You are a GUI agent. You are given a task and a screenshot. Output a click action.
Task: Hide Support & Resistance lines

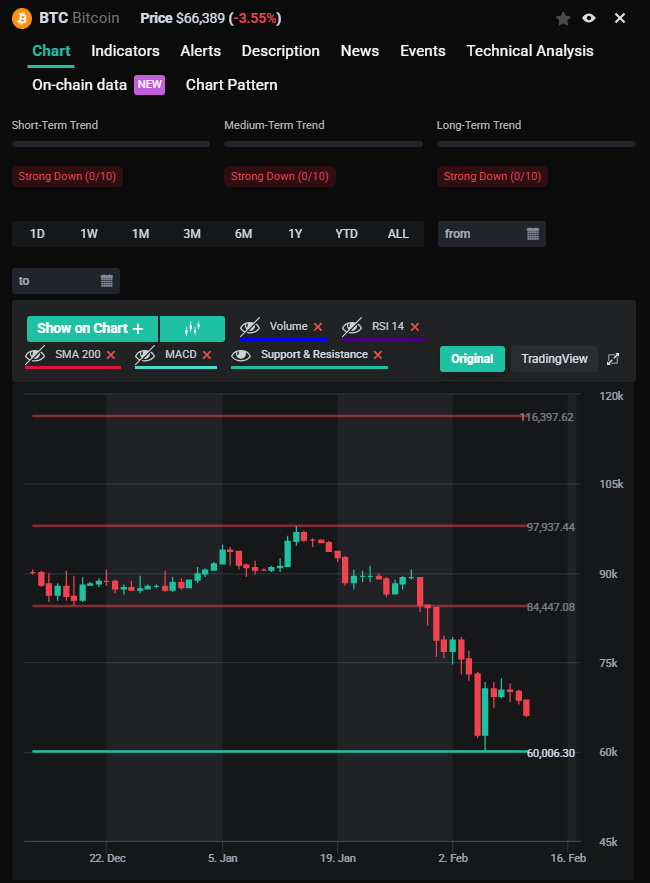(x=241, y=355)
